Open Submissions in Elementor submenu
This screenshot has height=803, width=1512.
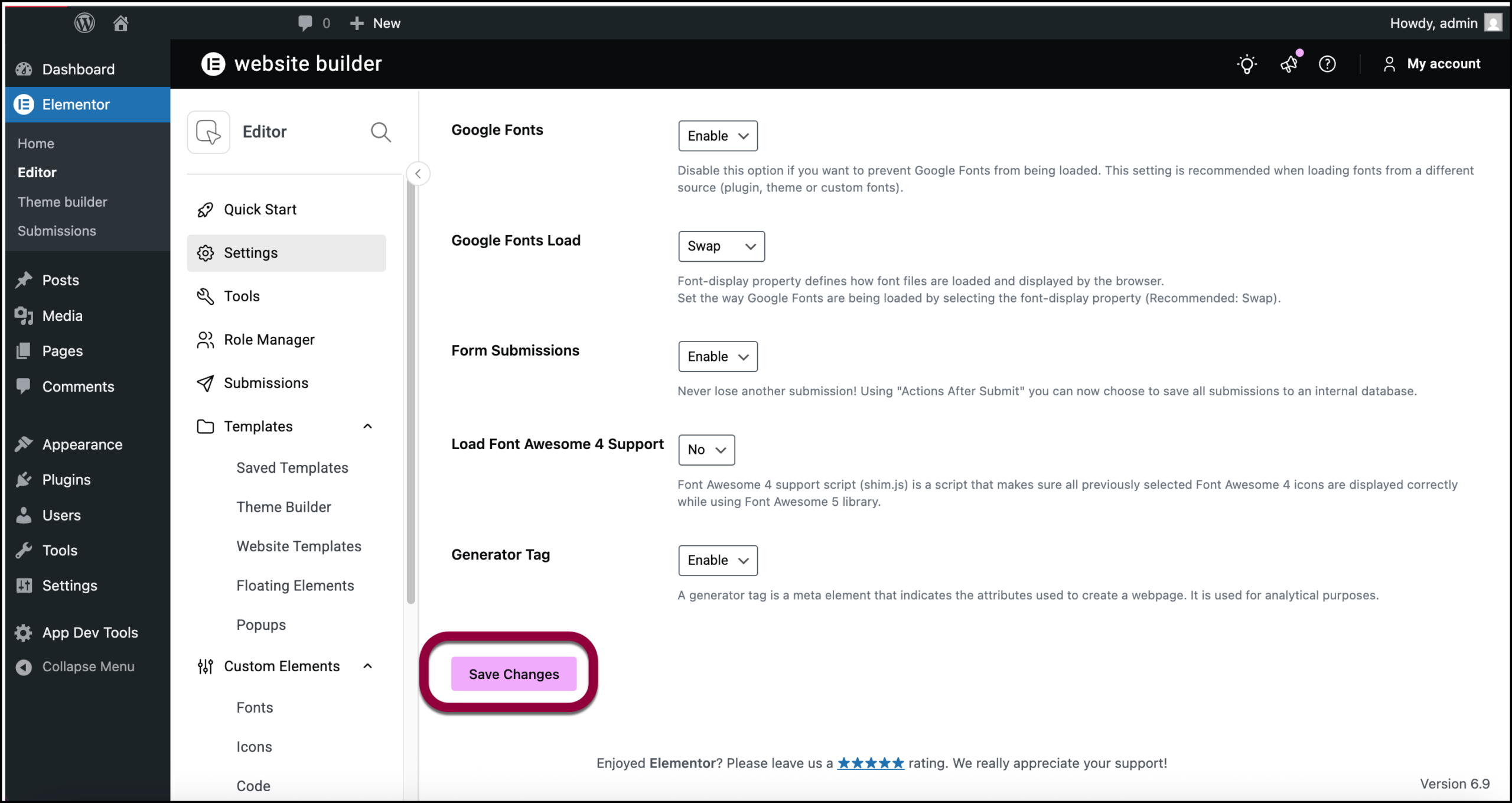coord(57,231)
